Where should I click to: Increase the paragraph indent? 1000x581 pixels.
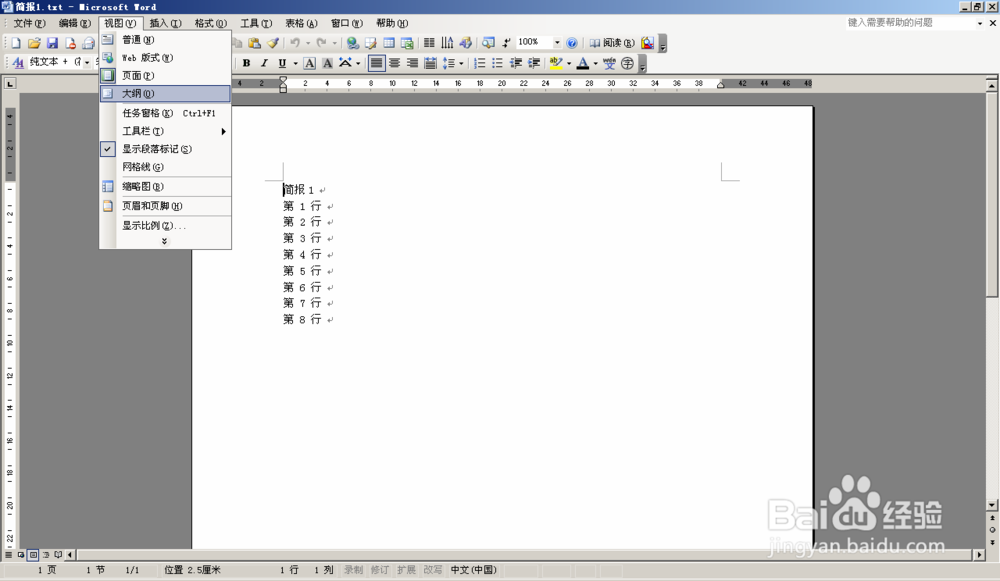(534, 63)
